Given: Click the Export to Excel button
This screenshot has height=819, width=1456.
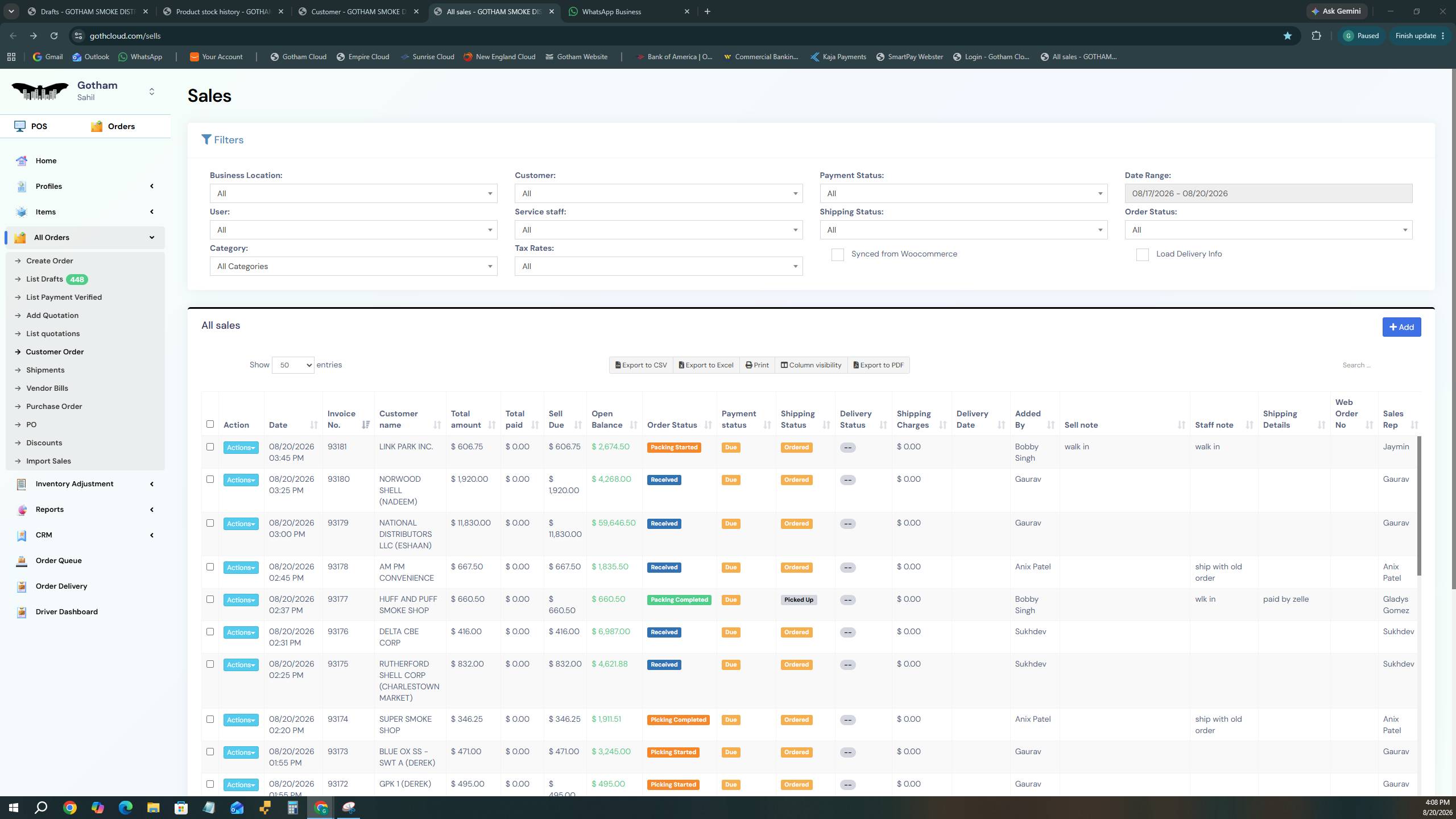Looking at the screenshot, I should (x=706, y=365).
